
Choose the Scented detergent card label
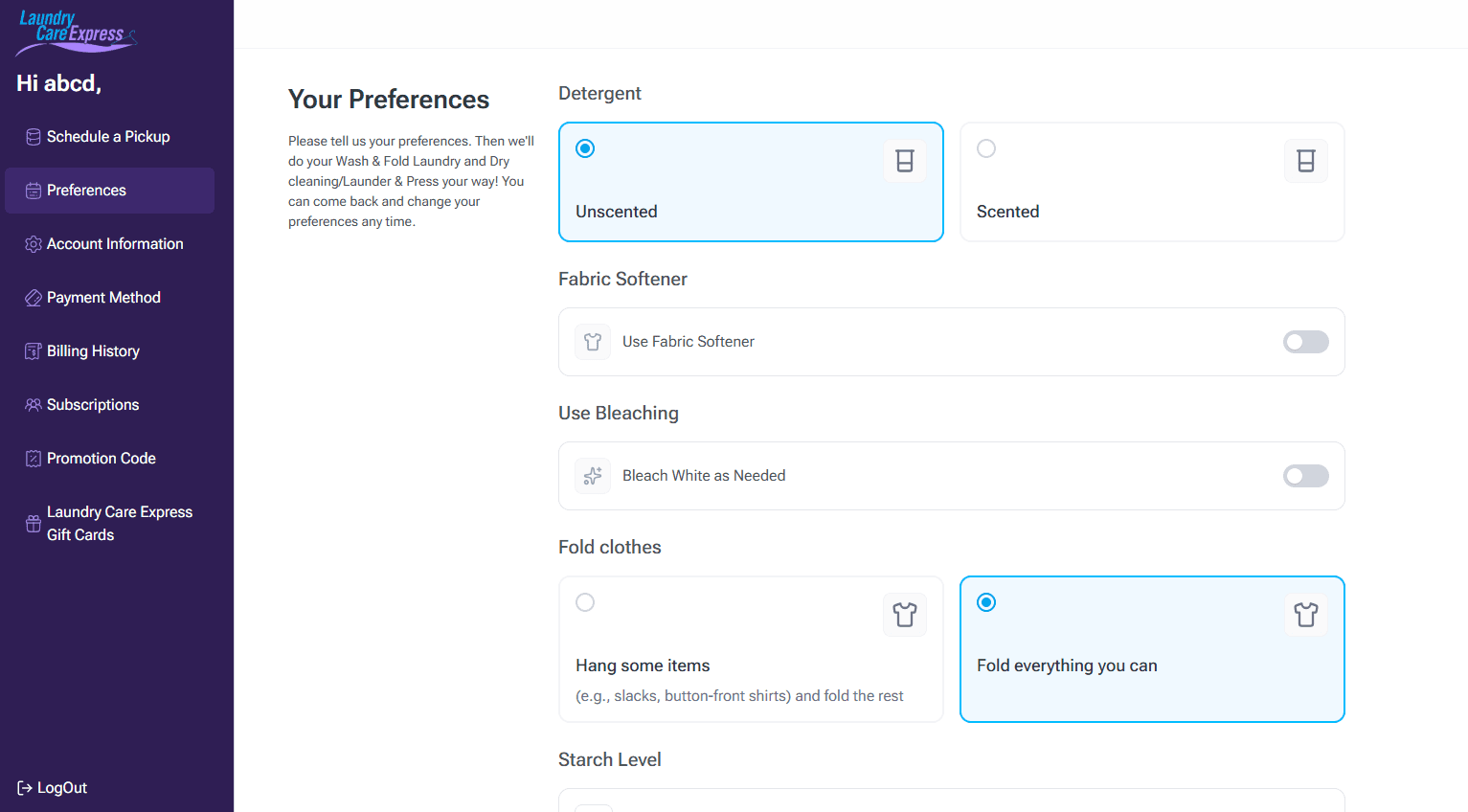click(x=1007, y=212)
